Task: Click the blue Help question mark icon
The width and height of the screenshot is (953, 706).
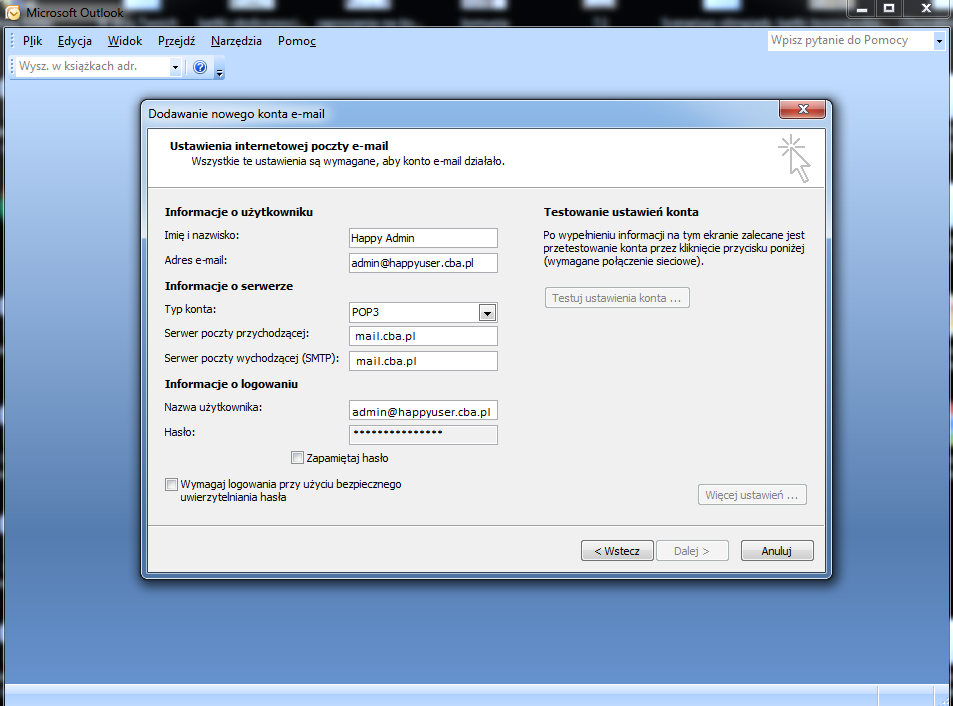Action: click(x=200, y=67)
